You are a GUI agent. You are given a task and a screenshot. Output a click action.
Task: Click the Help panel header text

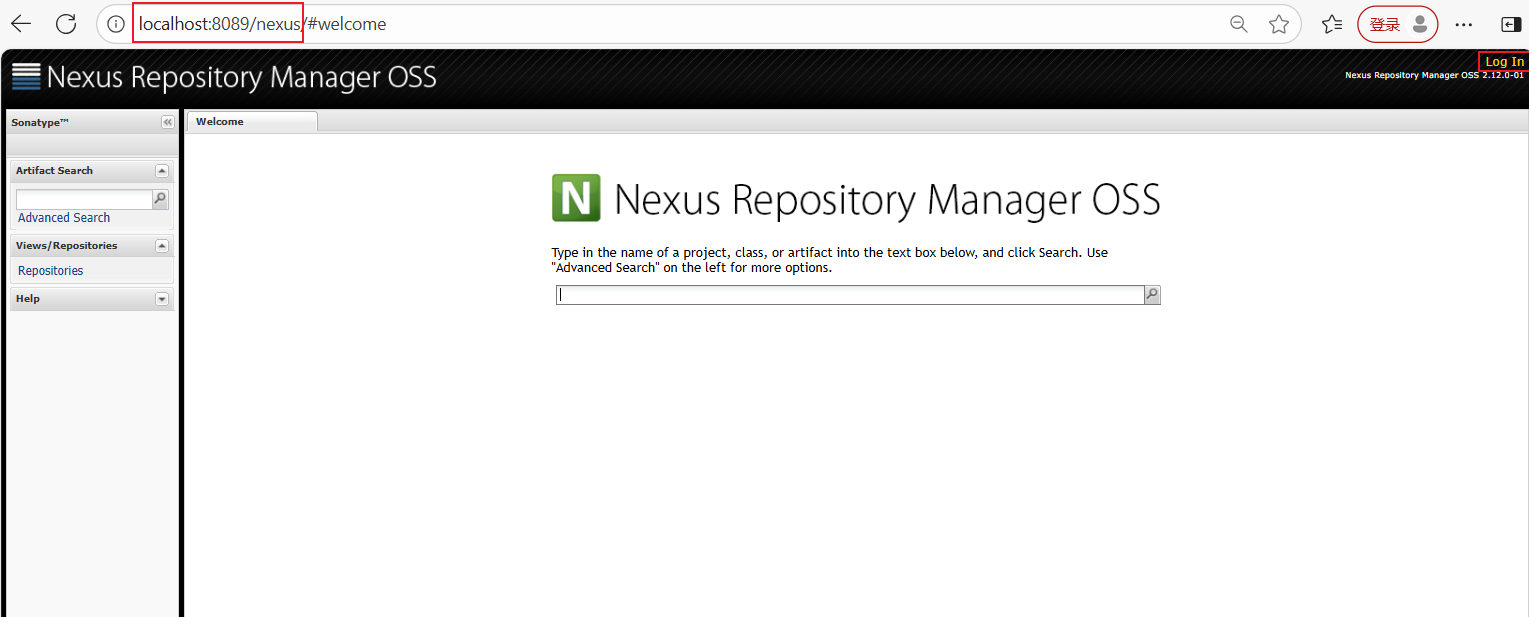pyautogui.click(x=28, y=299)
